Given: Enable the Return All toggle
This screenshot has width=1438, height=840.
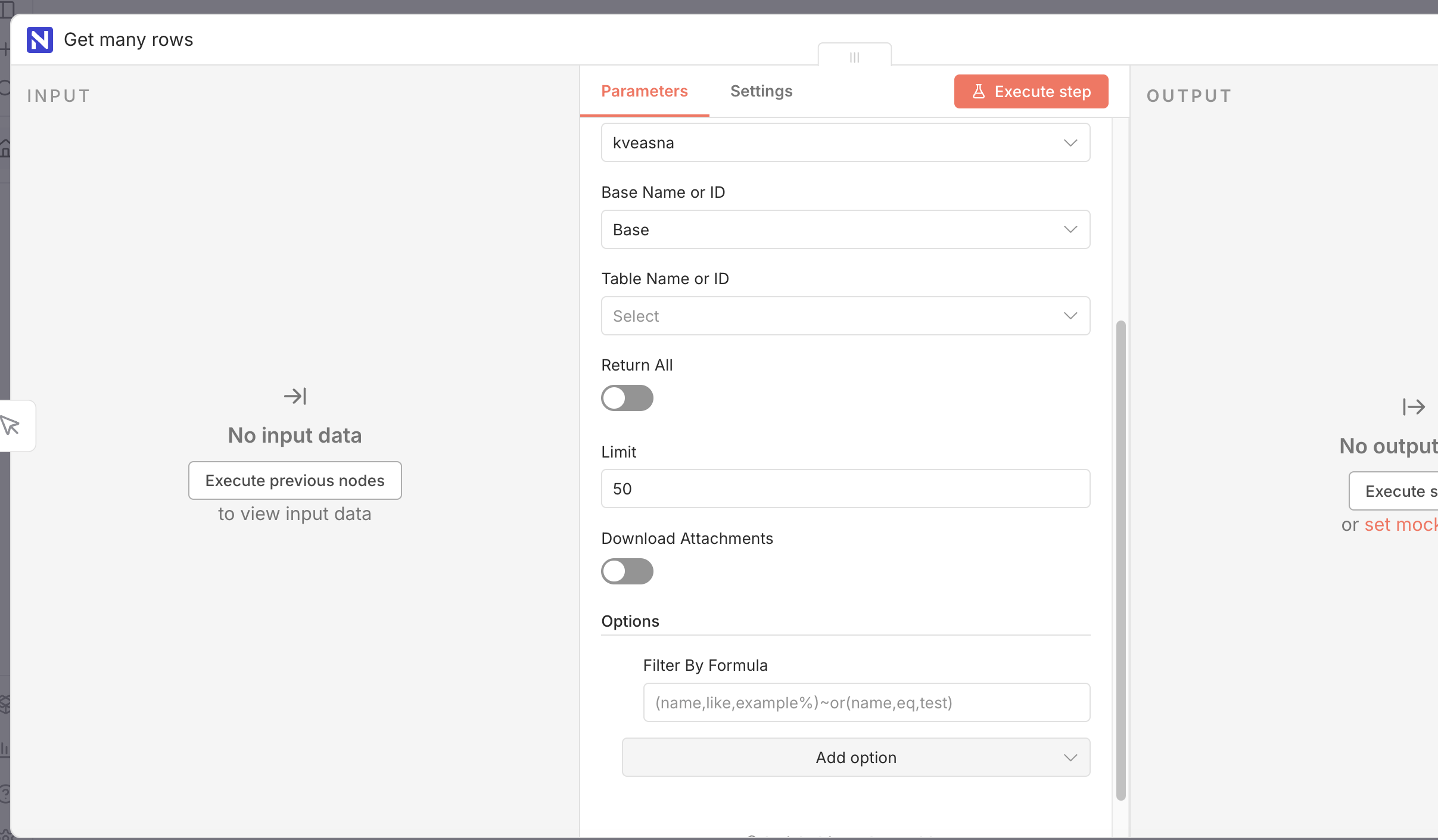Looking at the screenshot, I should [627, 398].
